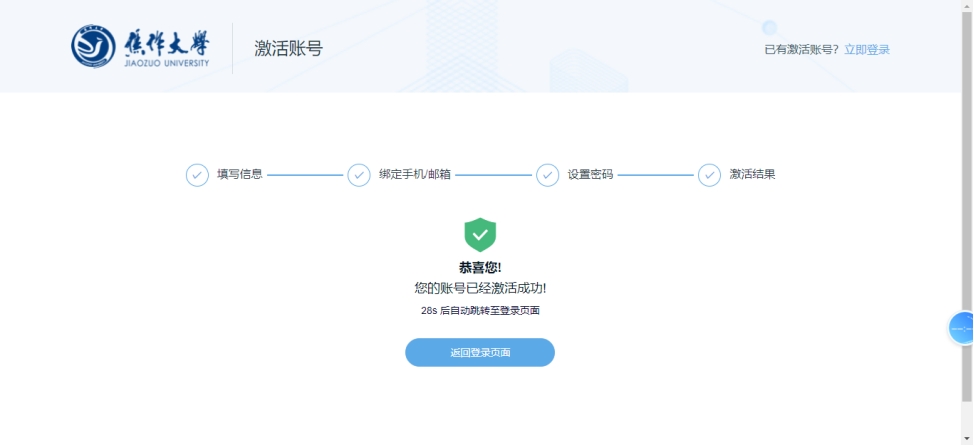Click the scrollbar down arrow

coord(967,439)
